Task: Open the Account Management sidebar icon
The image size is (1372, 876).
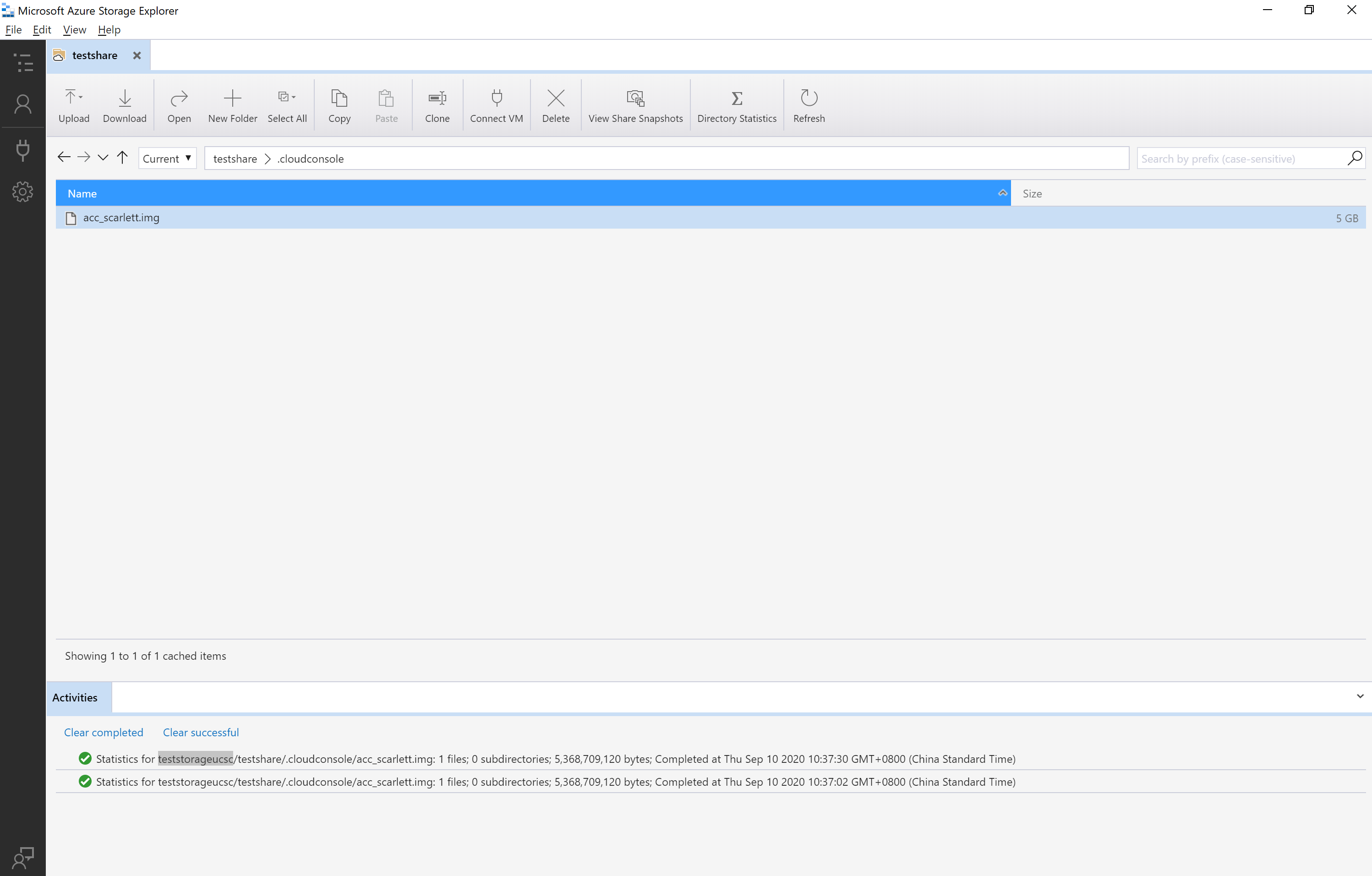Action: (23, 104)
